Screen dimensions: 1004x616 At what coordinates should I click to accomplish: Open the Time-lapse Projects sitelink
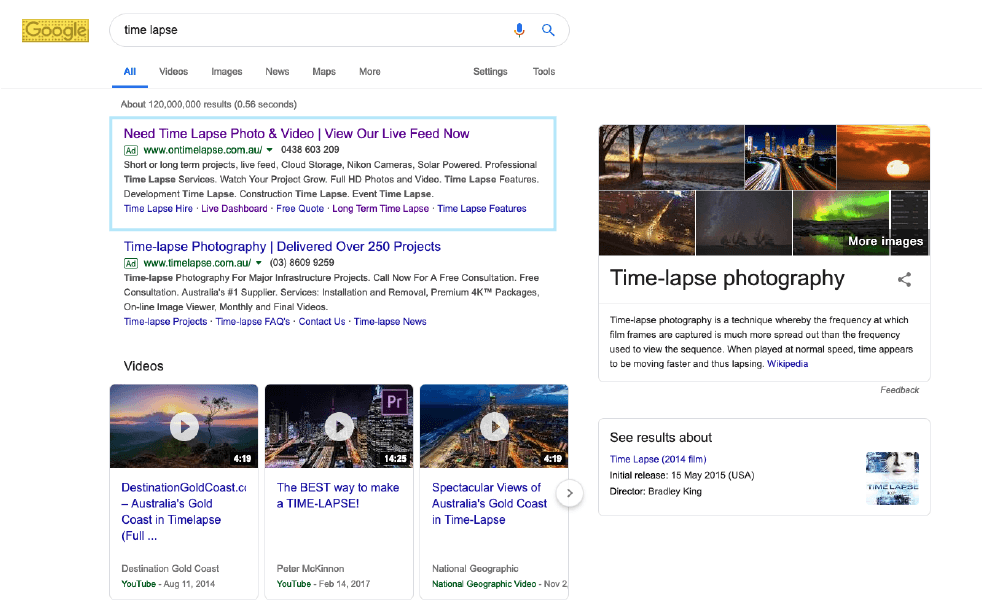pos(165,321)
